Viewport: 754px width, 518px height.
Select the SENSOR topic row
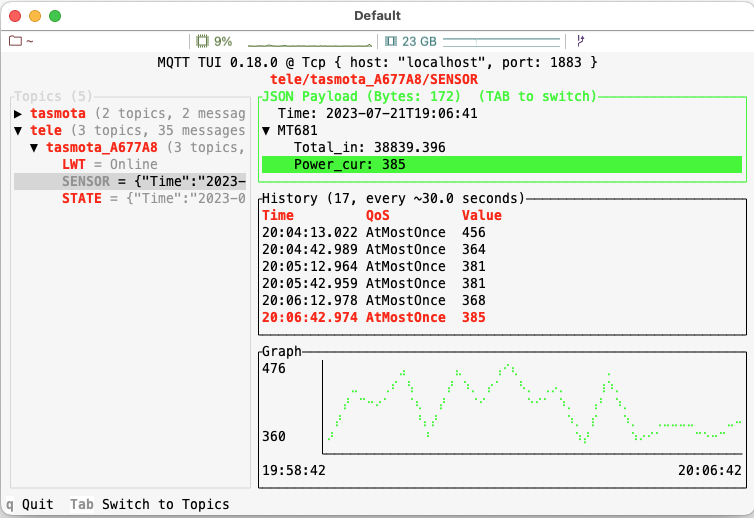[130, 181]
